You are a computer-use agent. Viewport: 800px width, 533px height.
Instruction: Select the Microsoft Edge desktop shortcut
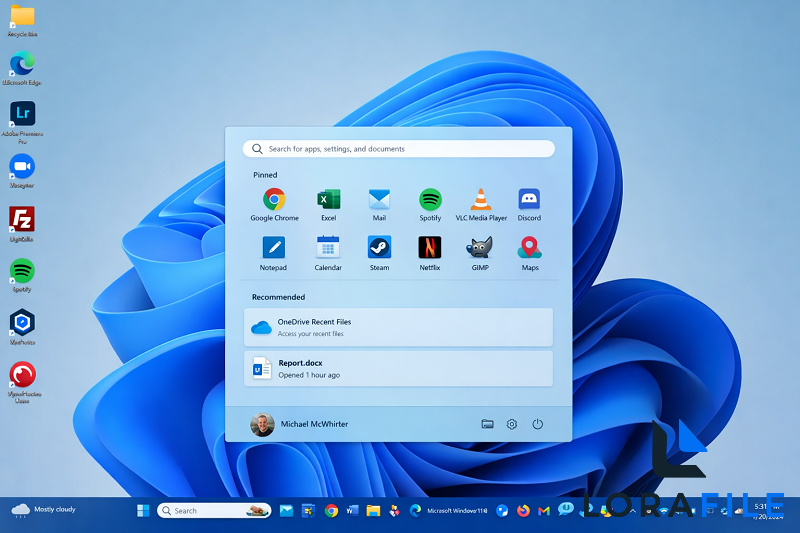(22, 68)
